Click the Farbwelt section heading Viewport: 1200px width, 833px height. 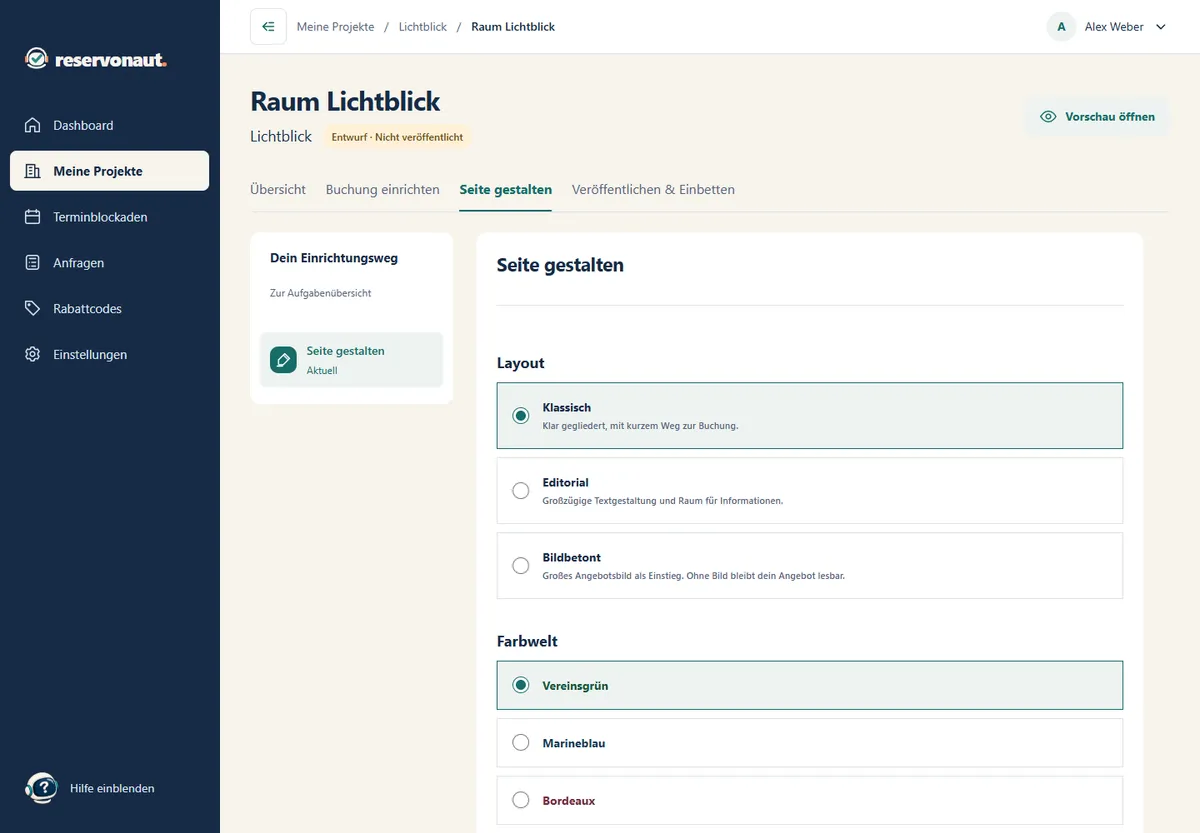[x=527, y=641]
